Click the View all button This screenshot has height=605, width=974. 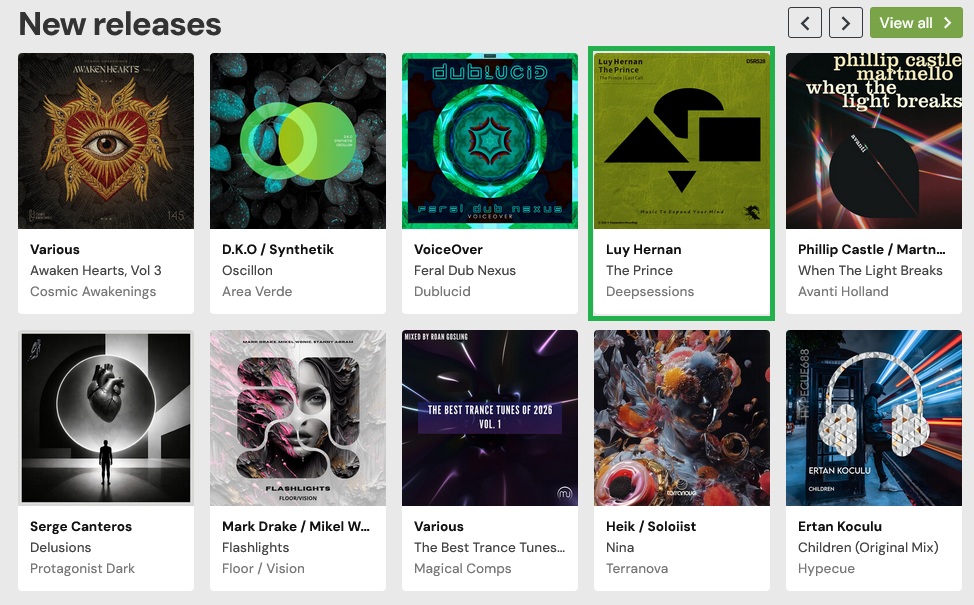916,22
